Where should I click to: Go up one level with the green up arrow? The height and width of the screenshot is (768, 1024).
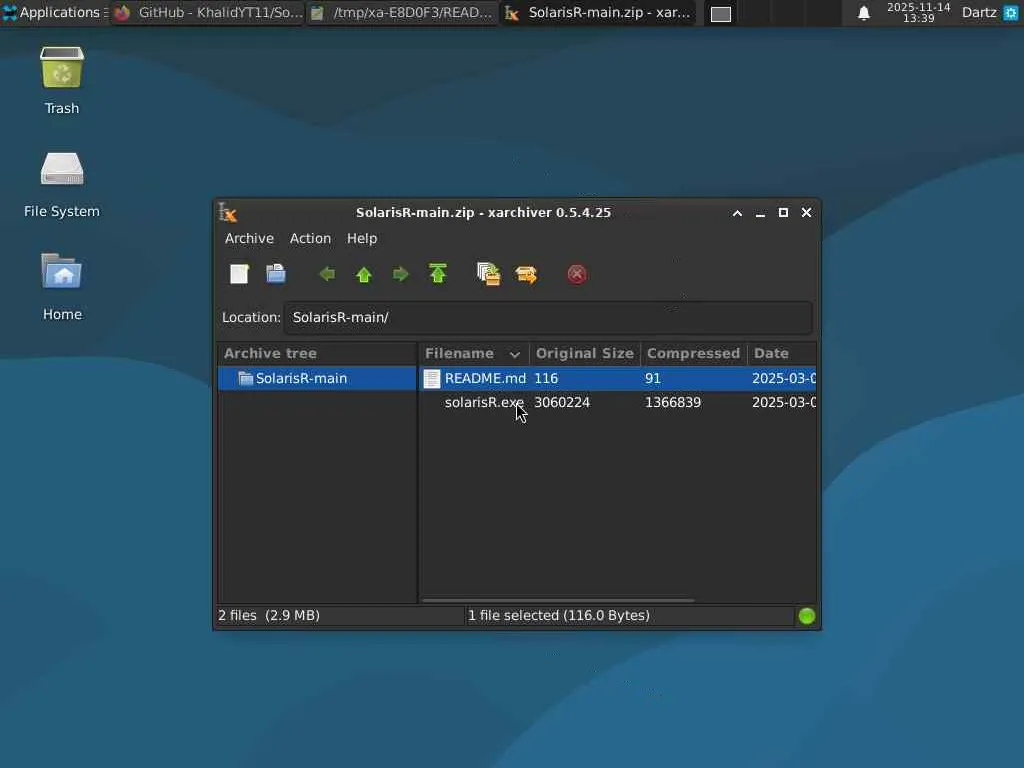click(x=364, y=274)
